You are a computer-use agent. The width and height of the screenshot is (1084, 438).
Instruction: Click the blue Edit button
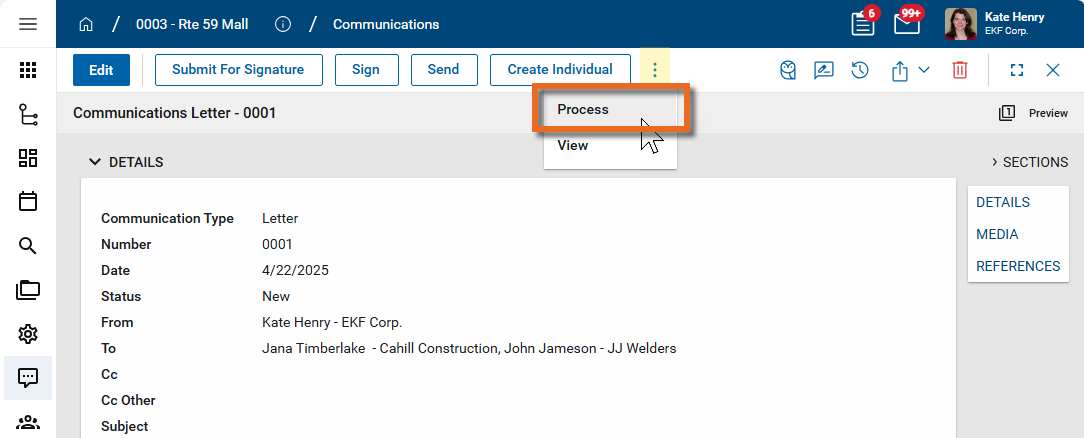[101, 70]
